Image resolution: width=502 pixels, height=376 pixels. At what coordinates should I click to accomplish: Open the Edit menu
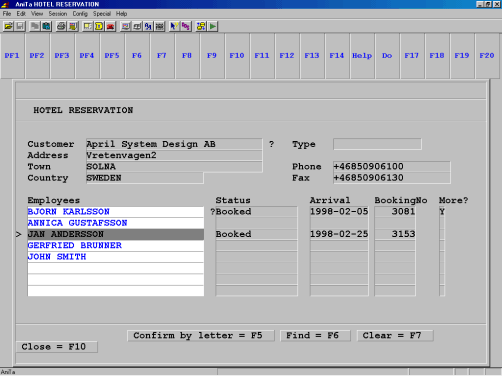[21, 14]
